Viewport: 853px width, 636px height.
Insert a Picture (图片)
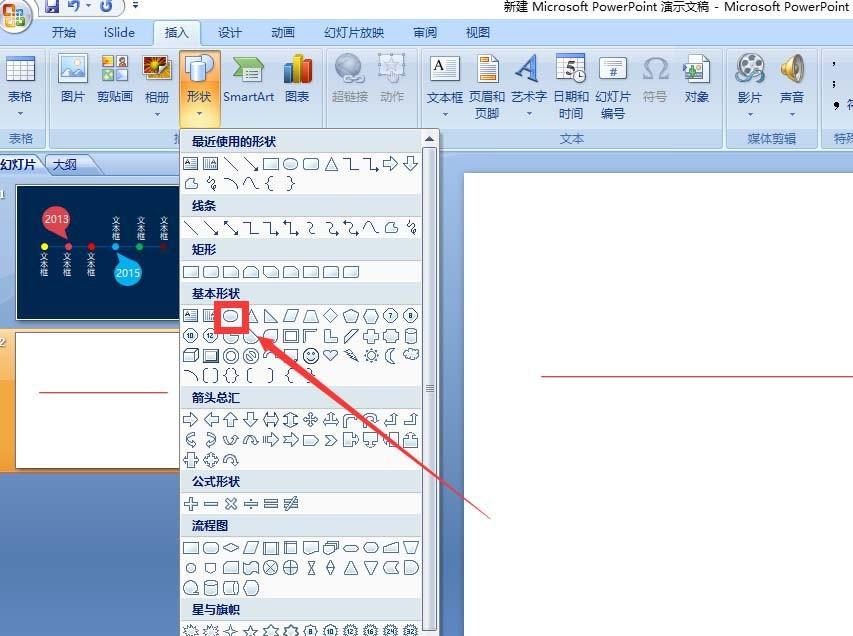coord(72,80)
